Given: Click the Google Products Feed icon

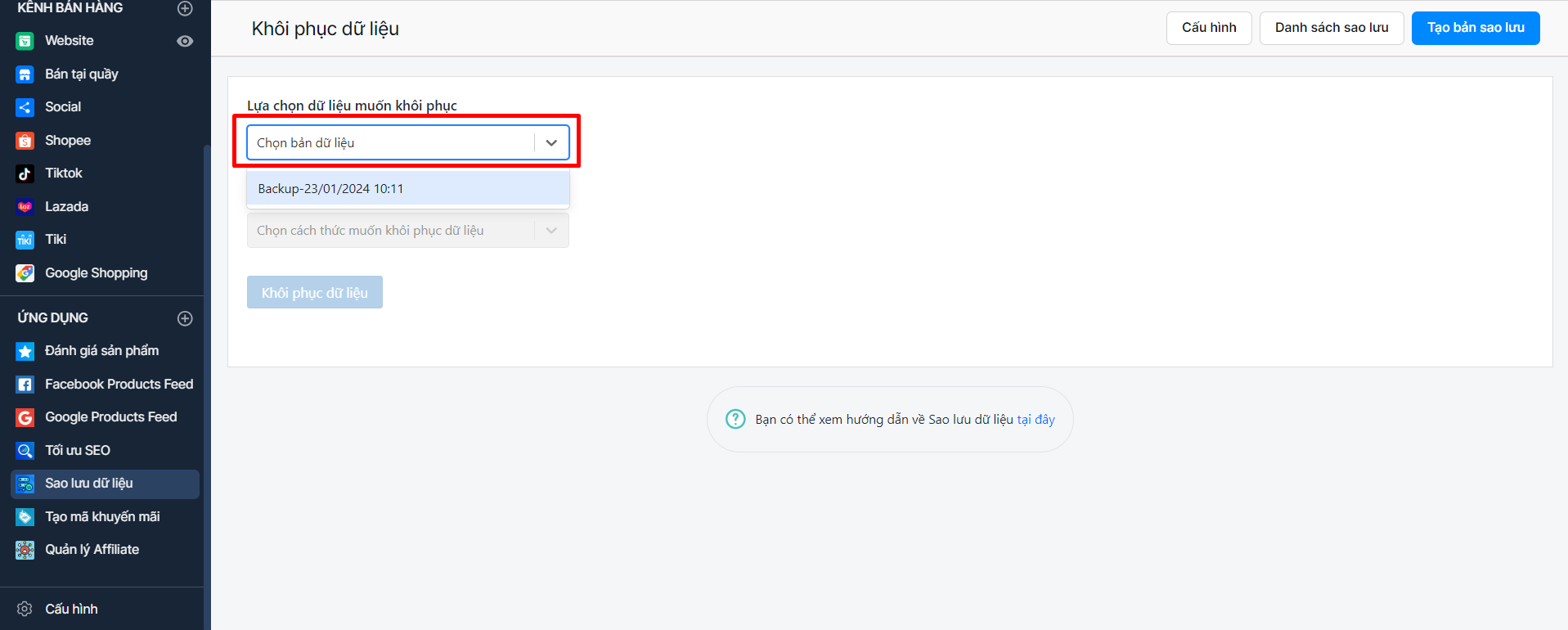Looking at the screenshot, I should [x=25, y=417].
